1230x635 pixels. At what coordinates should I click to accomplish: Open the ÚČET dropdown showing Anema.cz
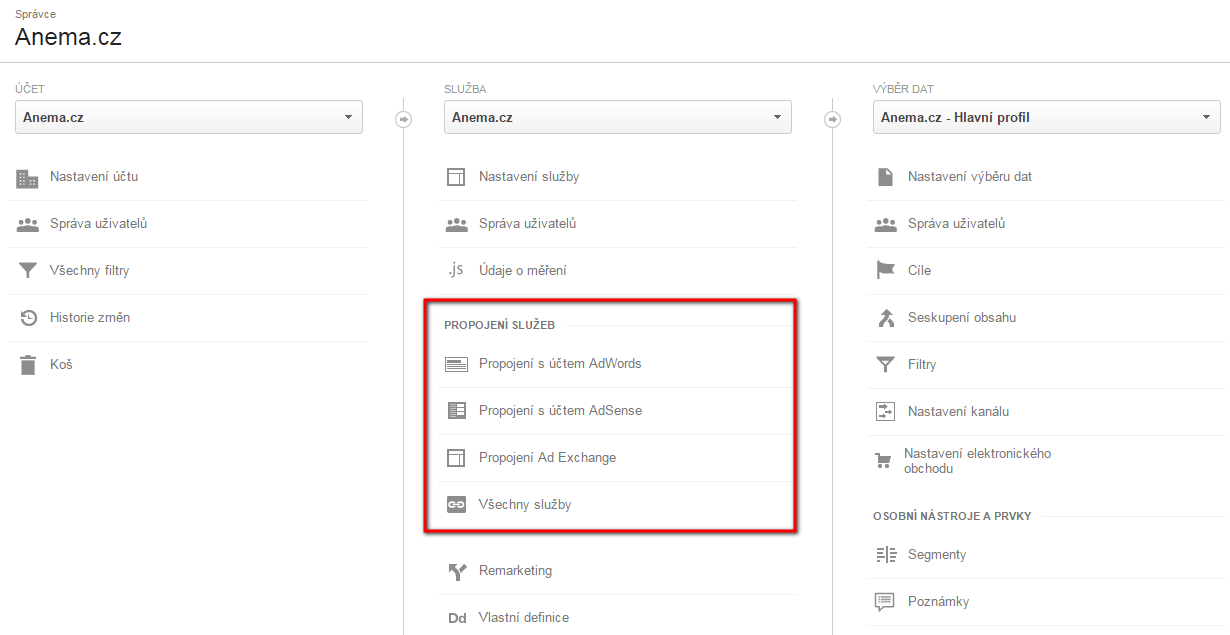189,117
